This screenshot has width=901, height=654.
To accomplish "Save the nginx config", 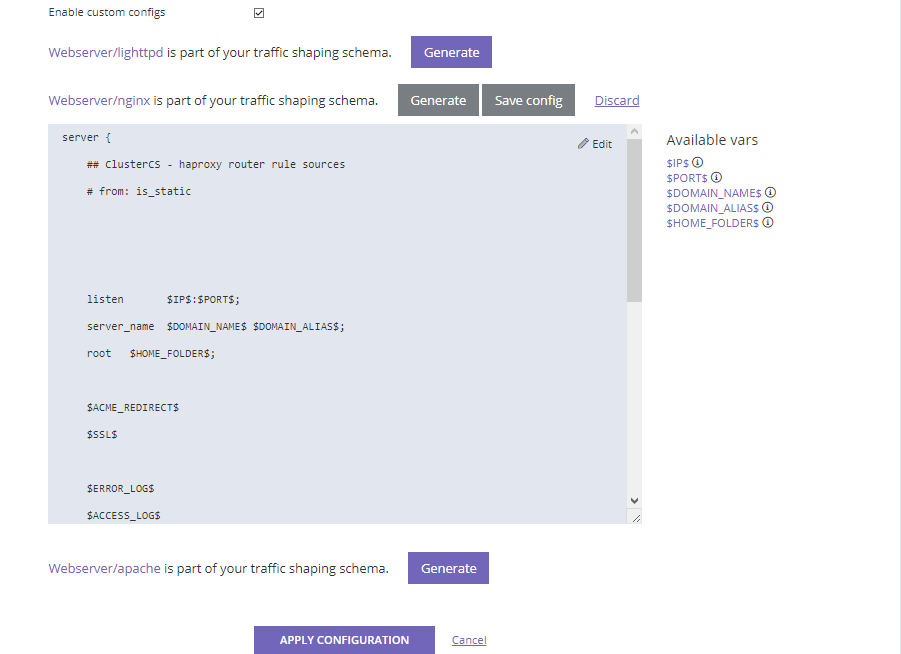I will [x=528, y=100].
